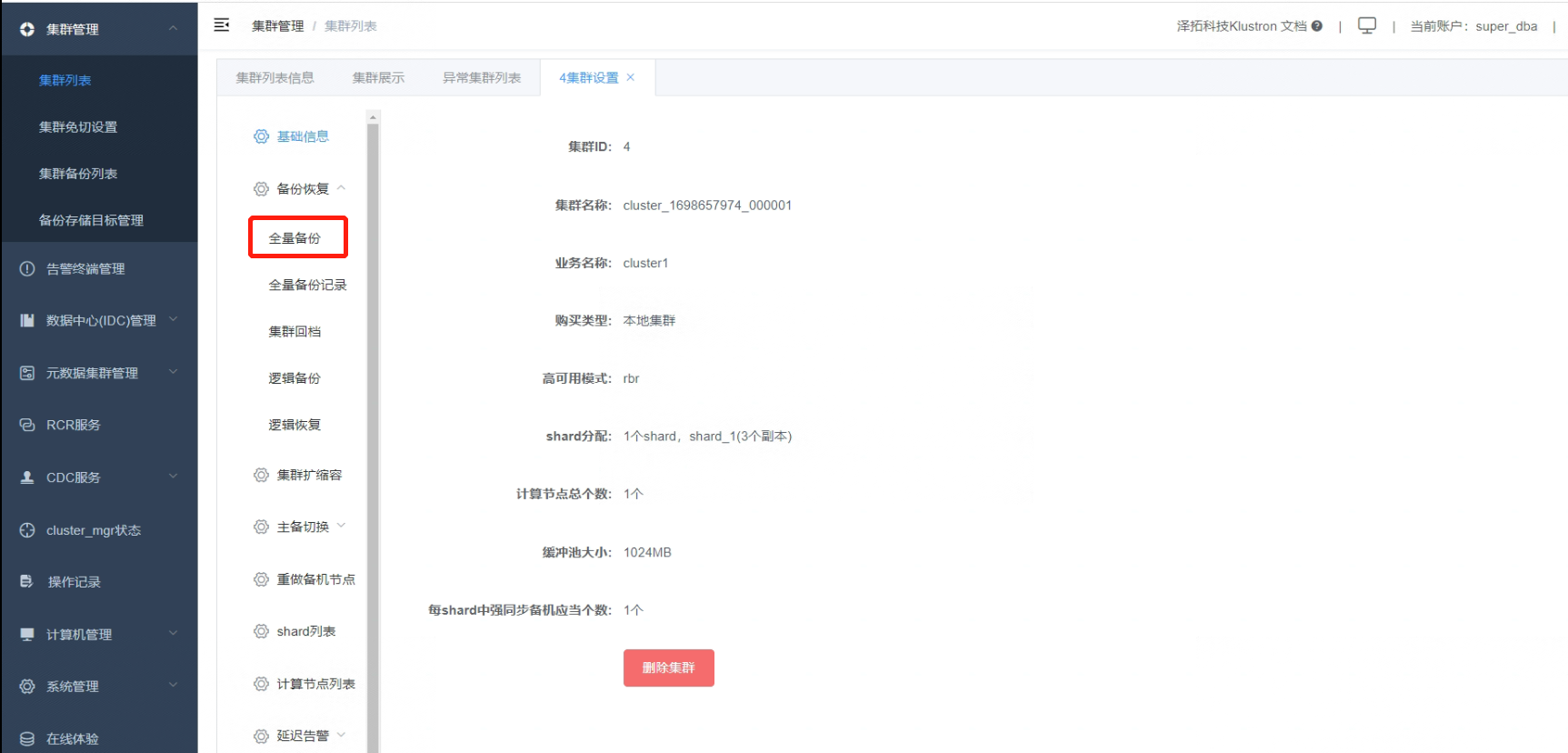1568x753 pixels.
Task: Click current account super_dba
Action: [x=1473, y=26]
